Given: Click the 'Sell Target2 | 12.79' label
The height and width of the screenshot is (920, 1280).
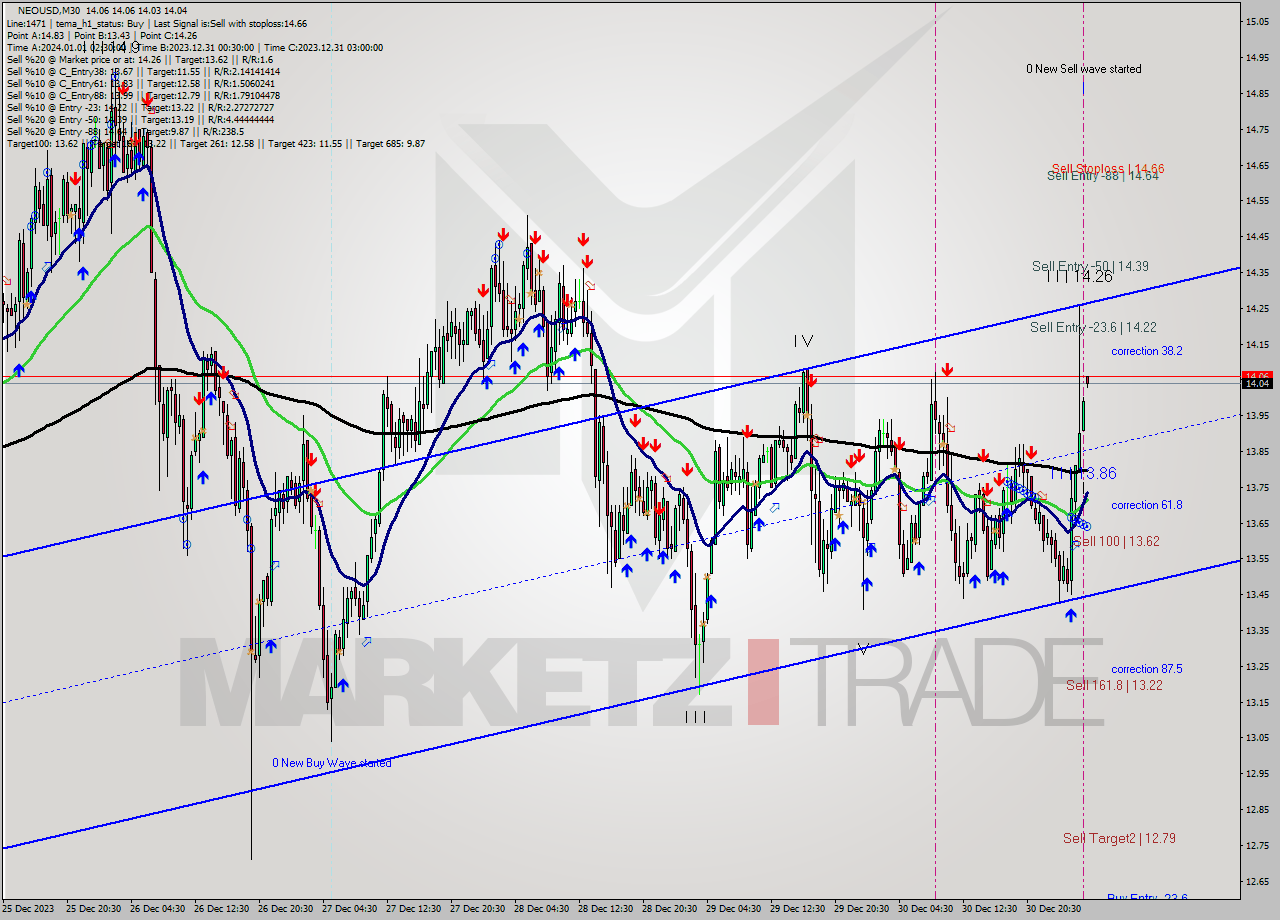Looking at the screenshot, I should (1118, 838).
